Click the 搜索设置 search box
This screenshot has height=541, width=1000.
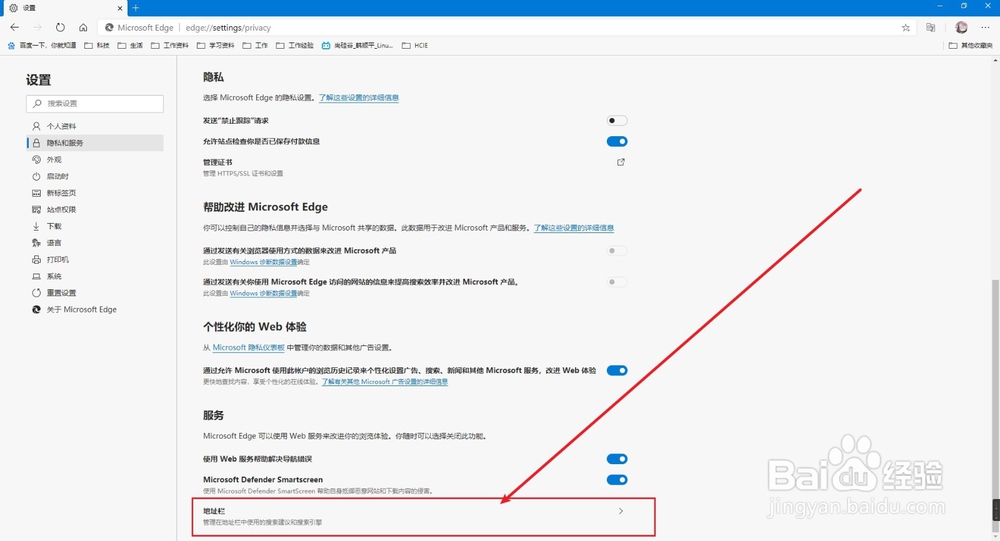click(x=94, y=103)
